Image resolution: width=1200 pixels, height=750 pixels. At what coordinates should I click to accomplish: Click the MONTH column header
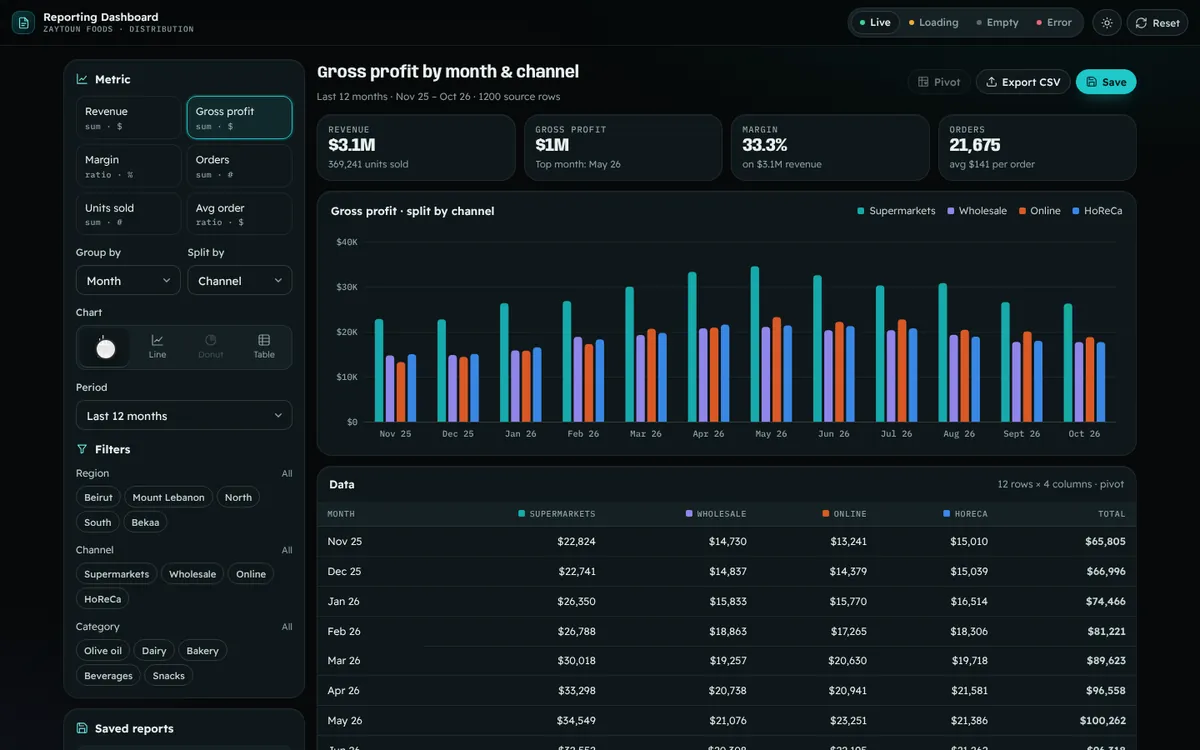click(341, 514)
